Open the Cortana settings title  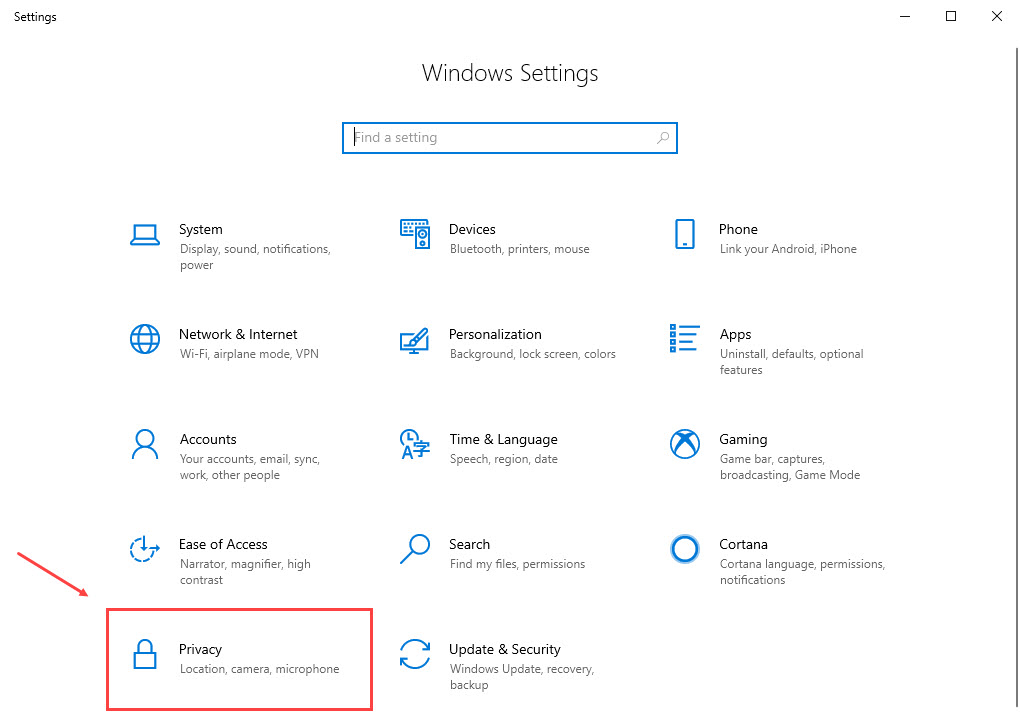[x=743, y=544]
